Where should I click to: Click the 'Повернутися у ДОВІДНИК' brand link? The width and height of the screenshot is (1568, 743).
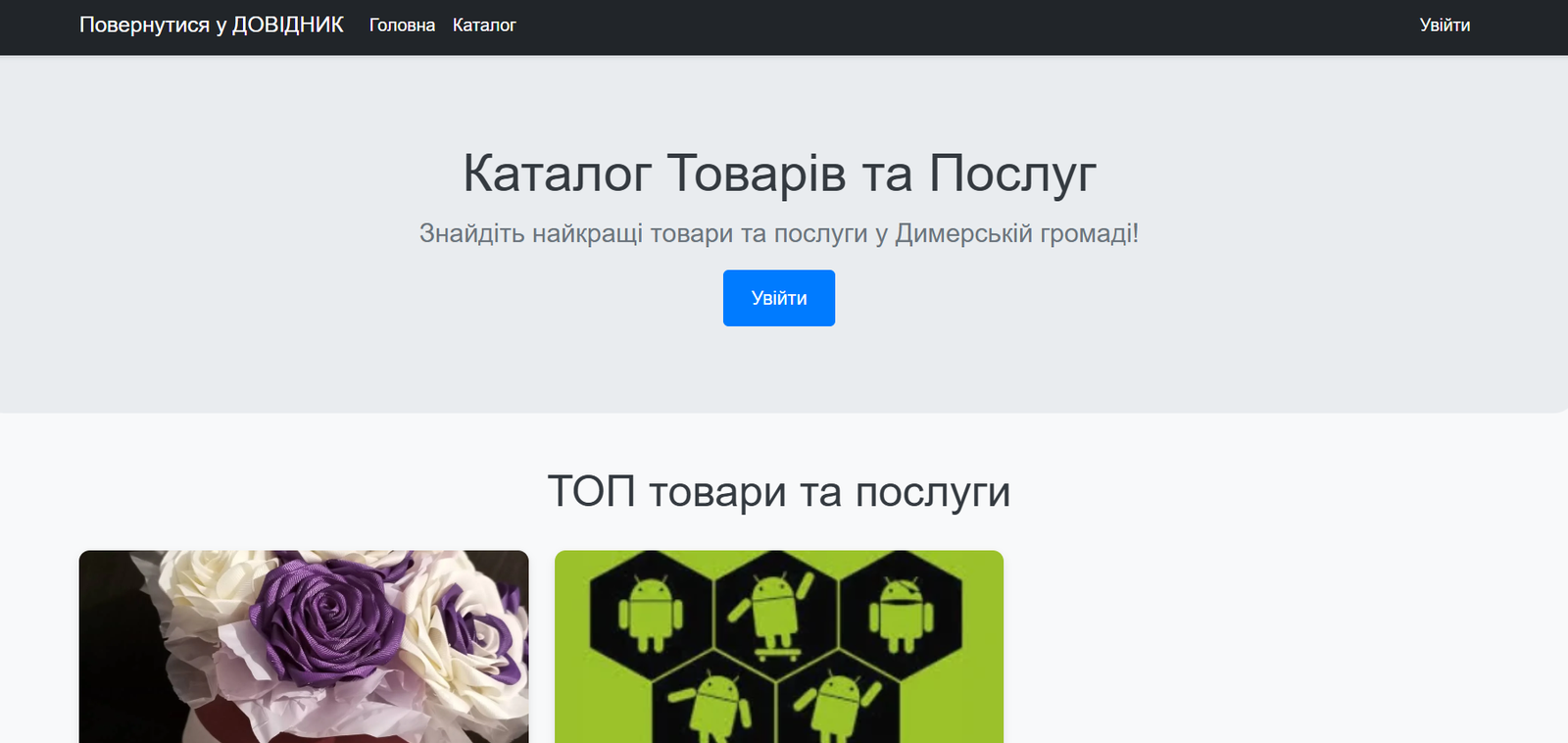pos(212,25)
